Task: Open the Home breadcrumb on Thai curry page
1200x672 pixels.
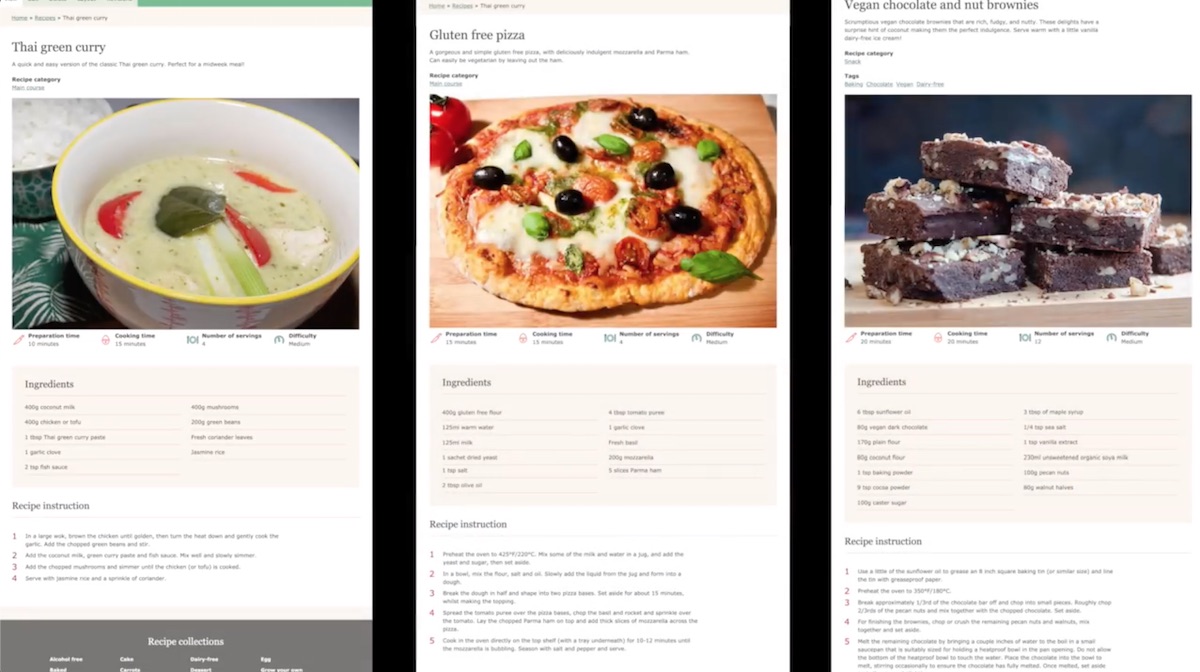Action: [19, 18]
